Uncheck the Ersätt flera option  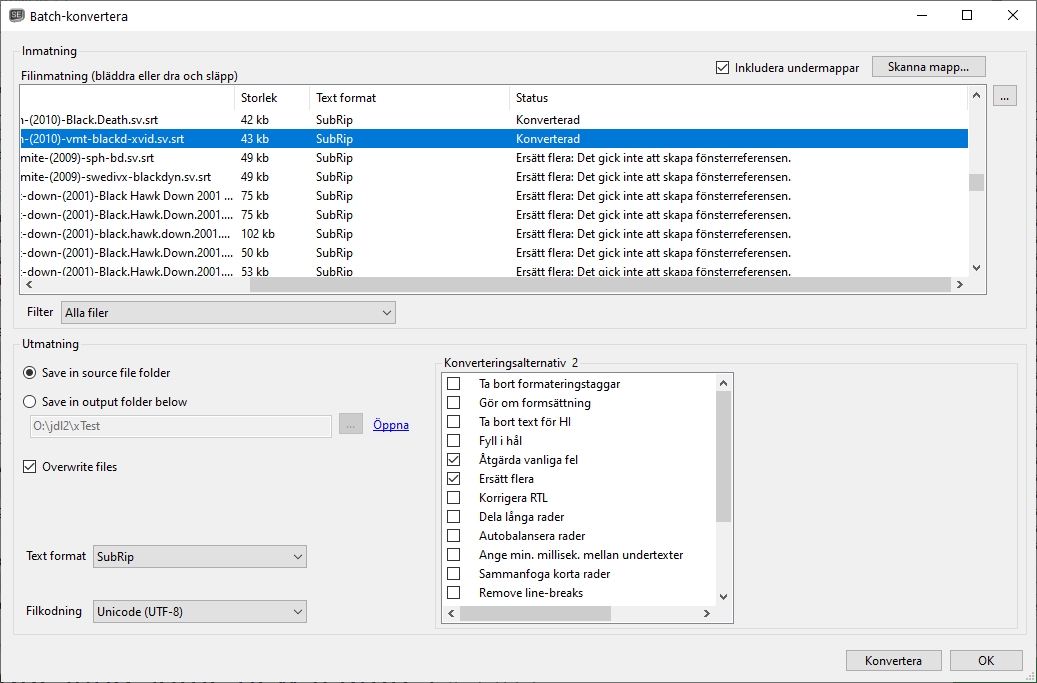[455, 478]
